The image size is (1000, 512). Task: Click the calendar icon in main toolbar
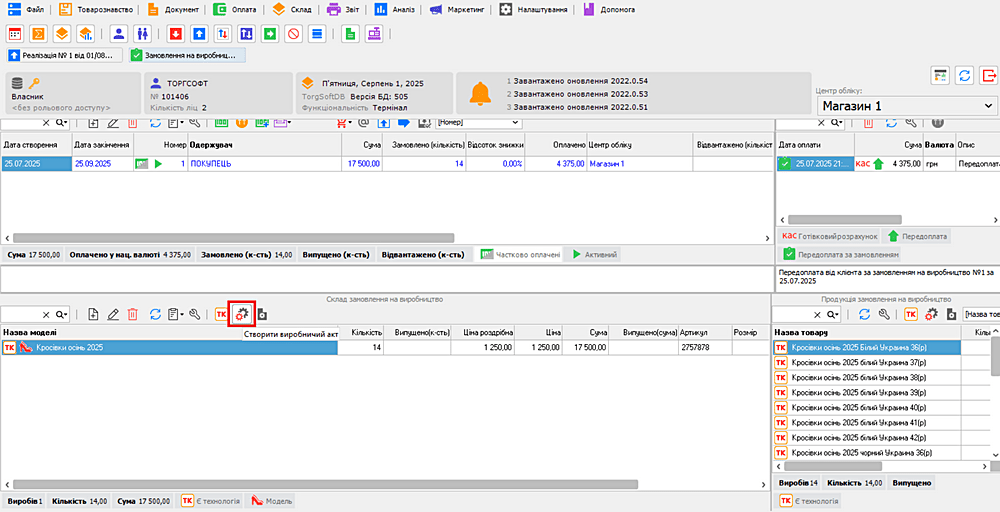click(x=15, y=34)
